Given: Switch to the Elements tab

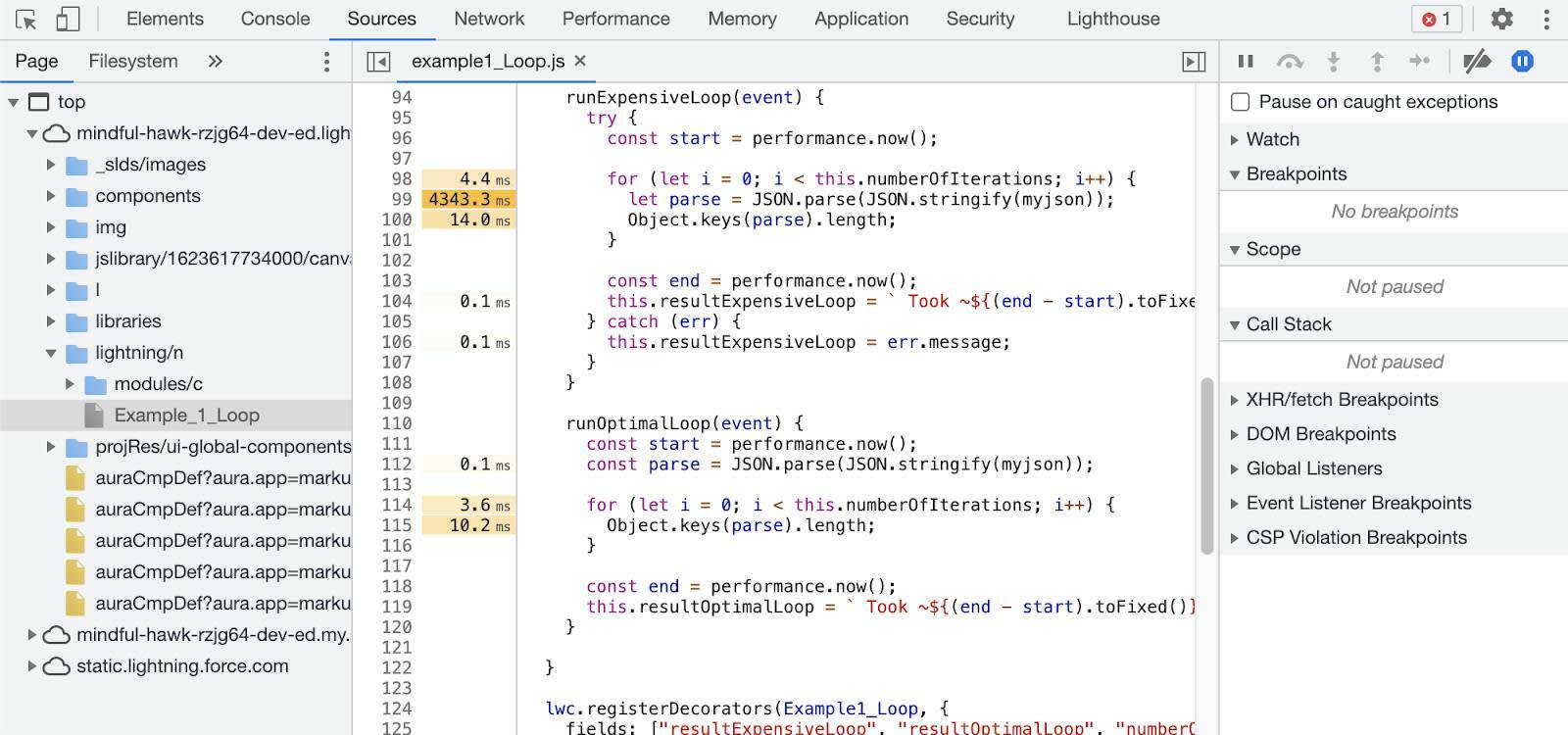Looking at the screenshot, I should [165, 19].
